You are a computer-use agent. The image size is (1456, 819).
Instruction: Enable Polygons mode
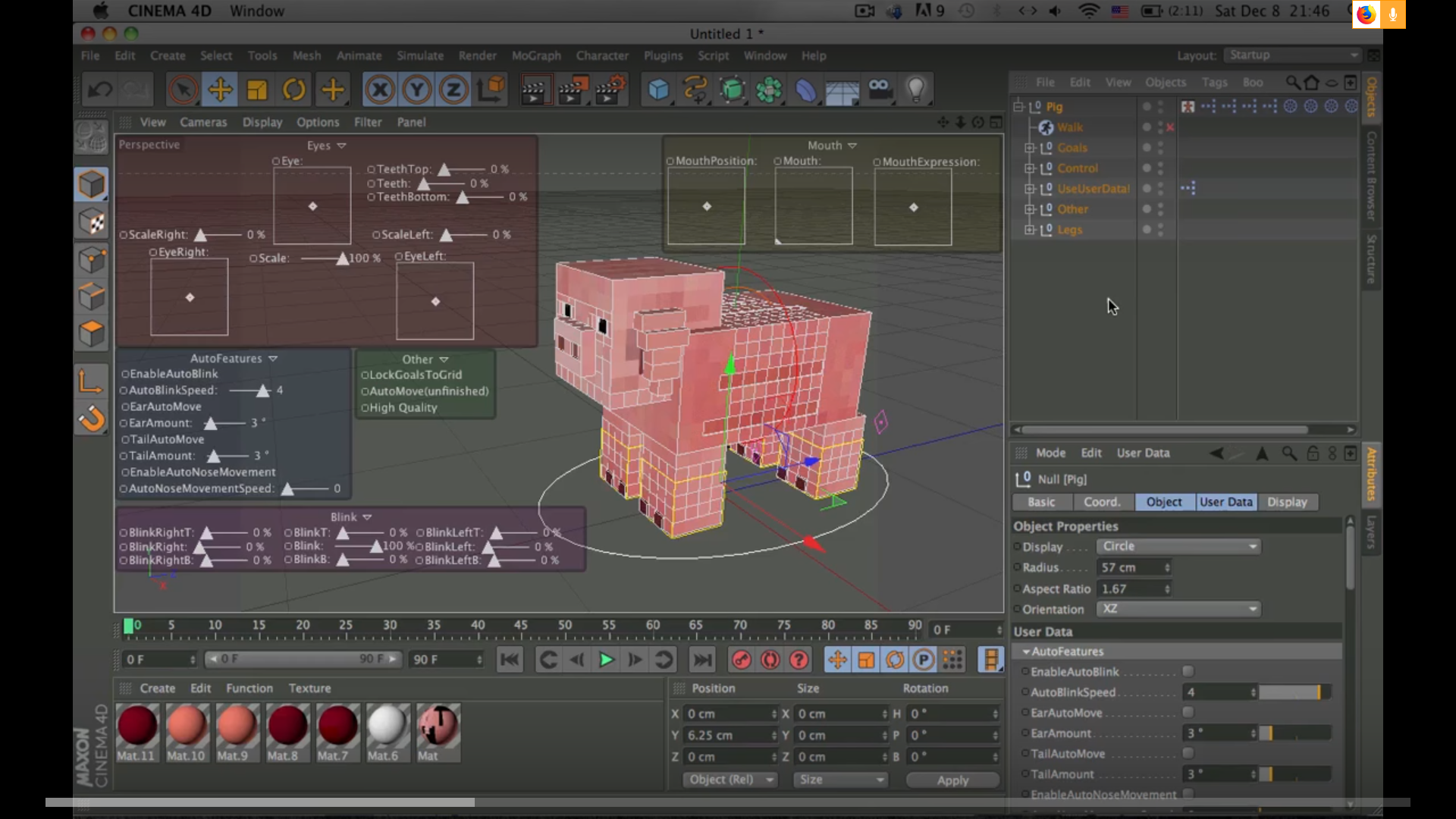(x=92, y=334)
